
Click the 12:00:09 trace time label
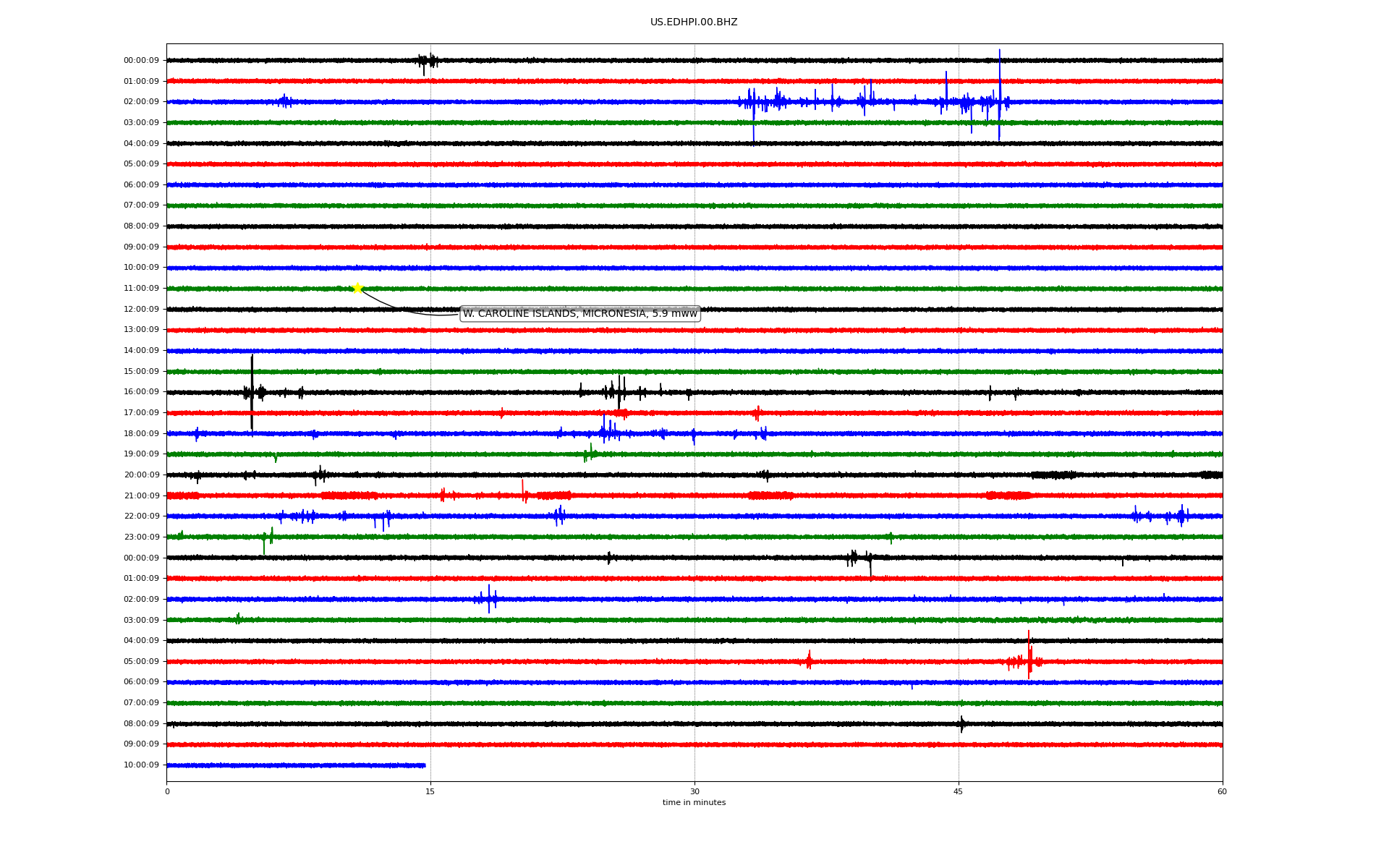tap(141, 310)
